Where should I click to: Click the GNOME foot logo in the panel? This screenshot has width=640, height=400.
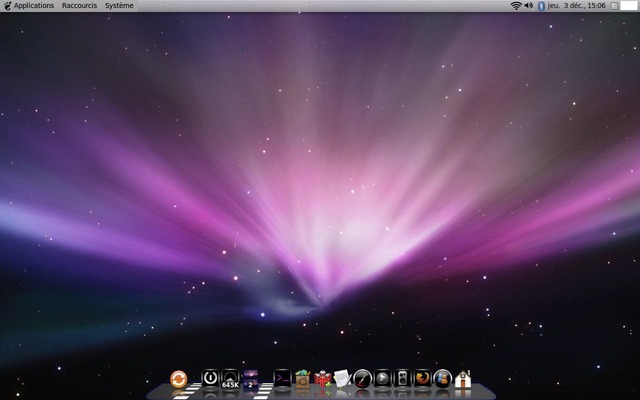tap(7, 6)
